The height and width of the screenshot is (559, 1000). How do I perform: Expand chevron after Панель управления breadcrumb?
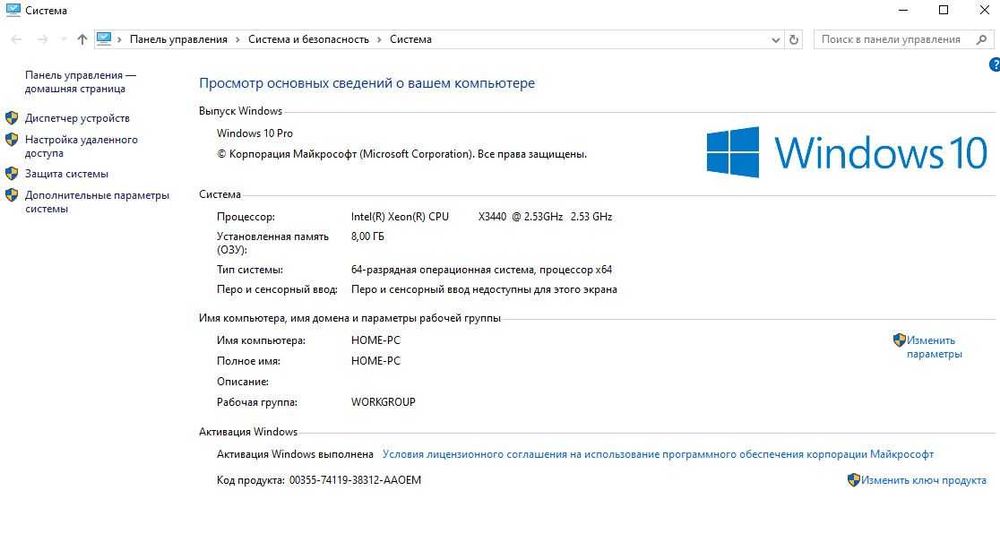point(238,40)
